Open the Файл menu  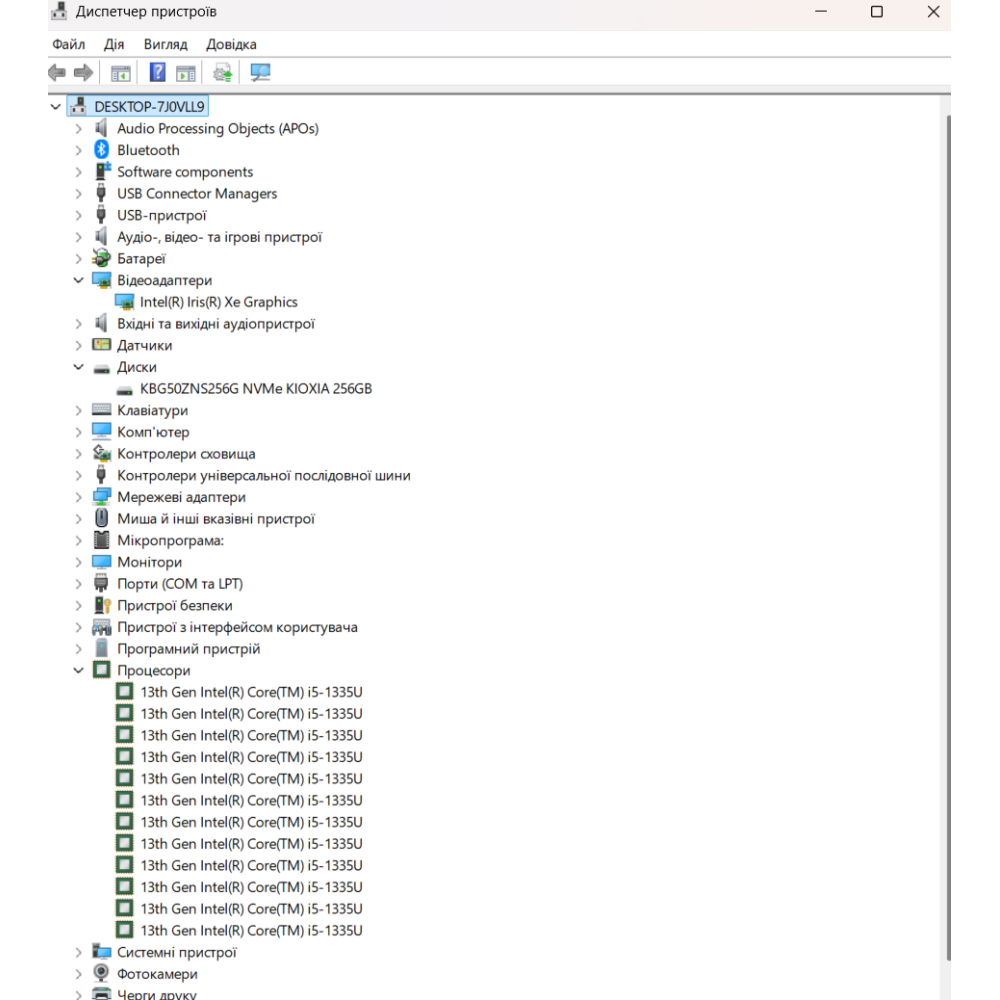(x=68, y=44)
